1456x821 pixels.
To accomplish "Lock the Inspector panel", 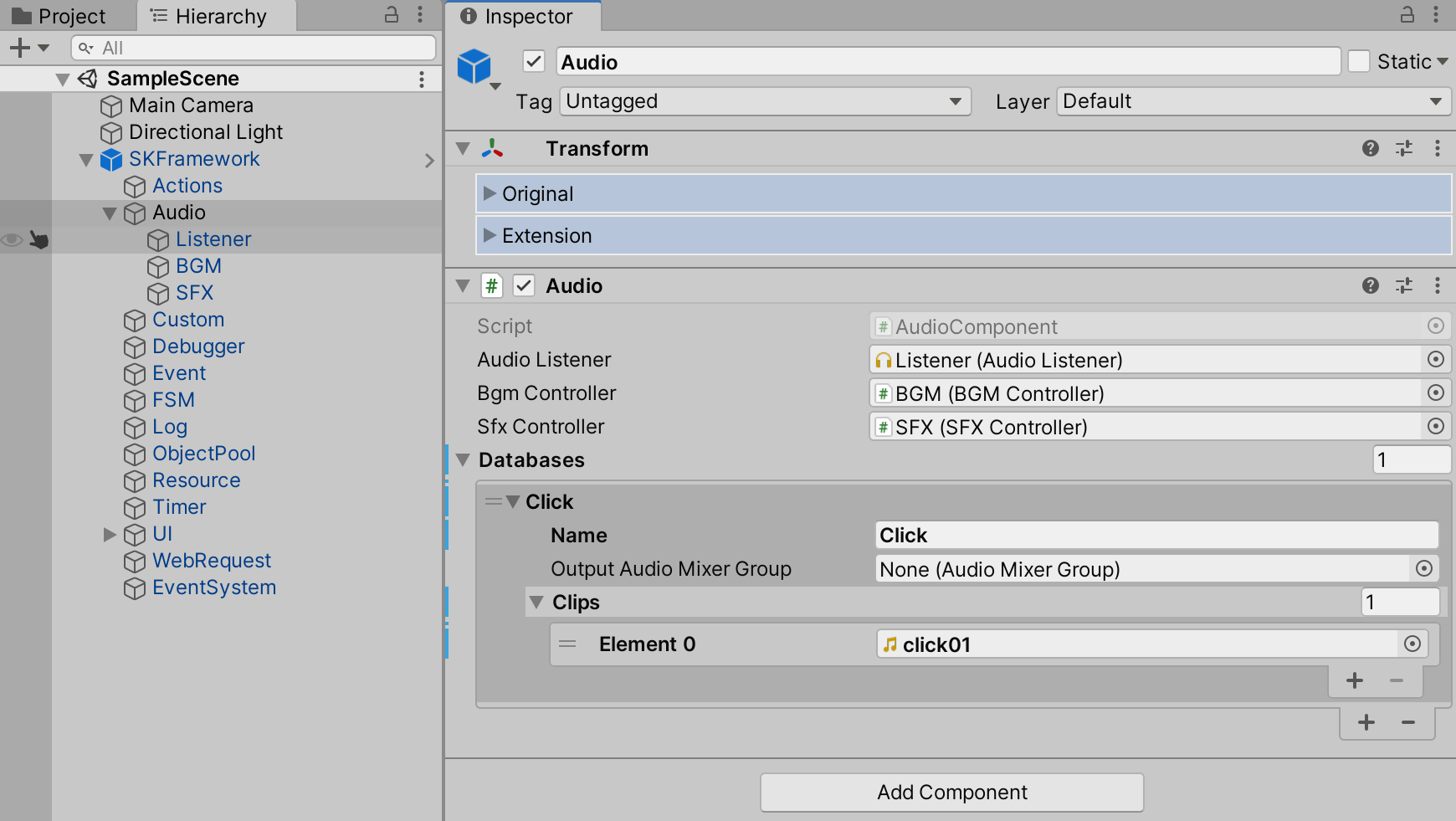I will [x=1407, y=15].
